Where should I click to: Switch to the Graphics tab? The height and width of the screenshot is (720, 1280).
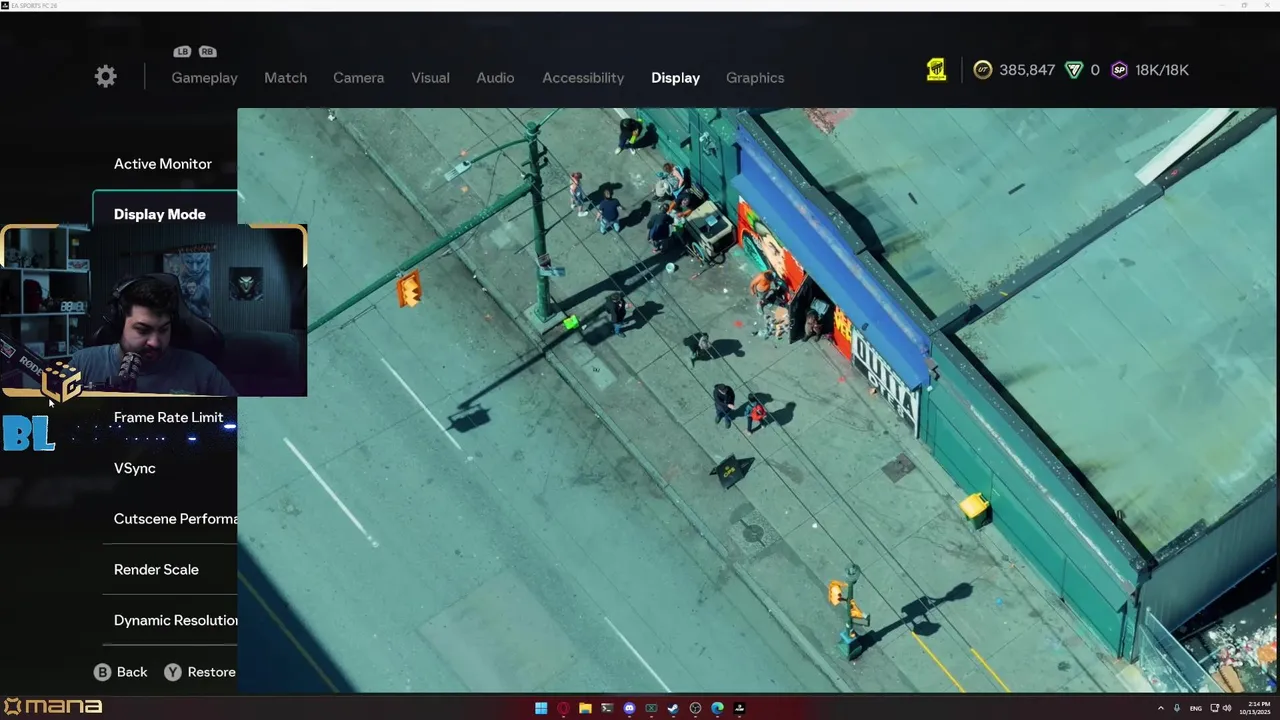(755, 78)
